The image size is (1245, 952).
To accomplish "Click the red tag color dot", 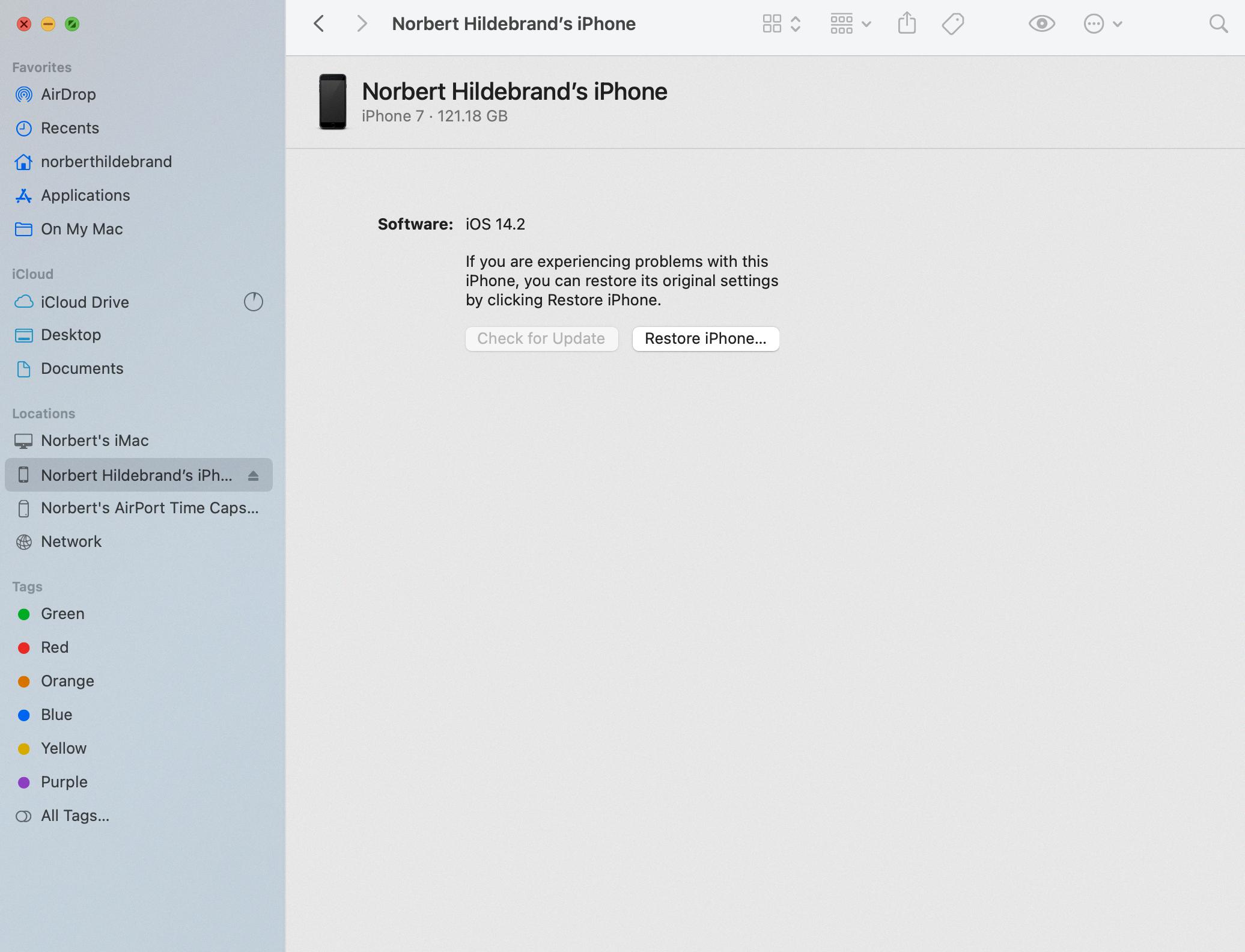I will pos(24,648).
